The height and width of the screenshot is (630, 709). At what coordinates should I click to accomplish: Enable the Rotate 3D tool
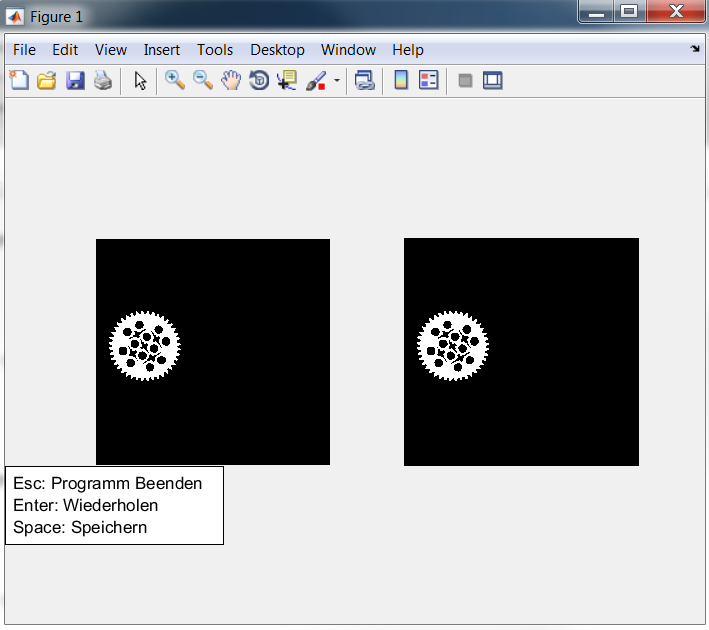click(259, 81)
